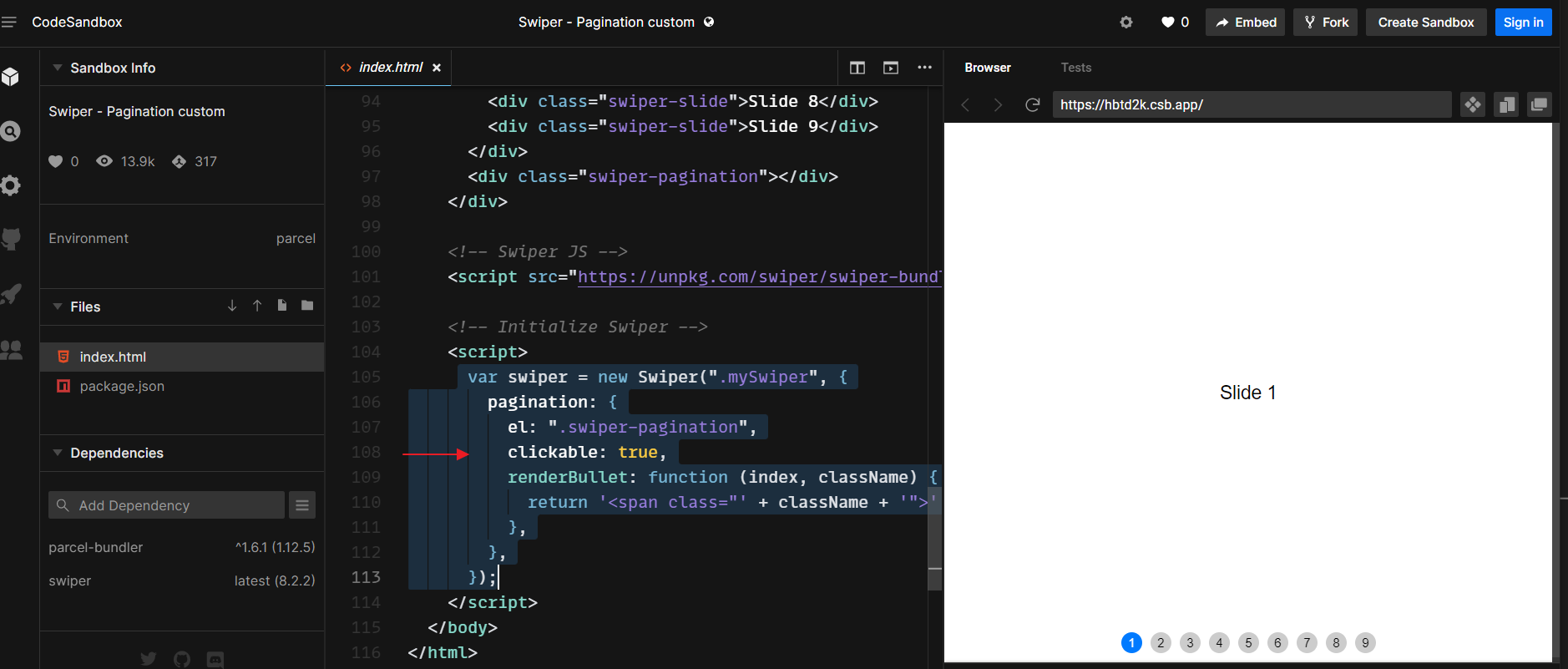Screen dimensions: 1568x669
Task: Switch to the Tests tab
Action: 1076,68
